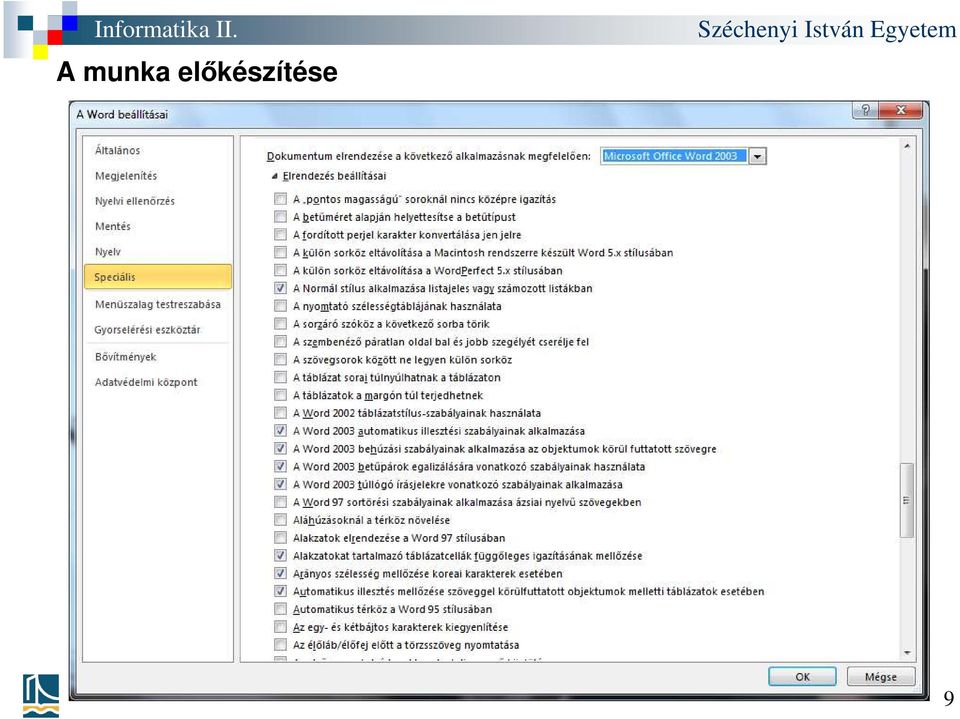This screenshot has width=960, height=719.
Task: Check 'Az élőláb/élőfej előtt a törzsszöveg nyomtatása'
Action: 280,645
